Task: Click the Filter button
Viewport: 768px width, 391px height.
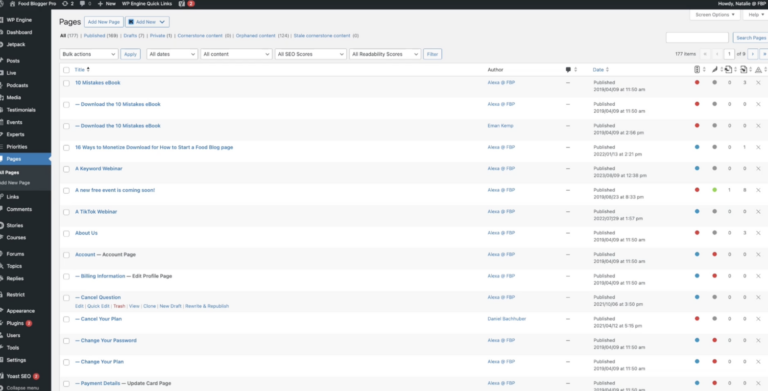Action: (x=432, y=54)
